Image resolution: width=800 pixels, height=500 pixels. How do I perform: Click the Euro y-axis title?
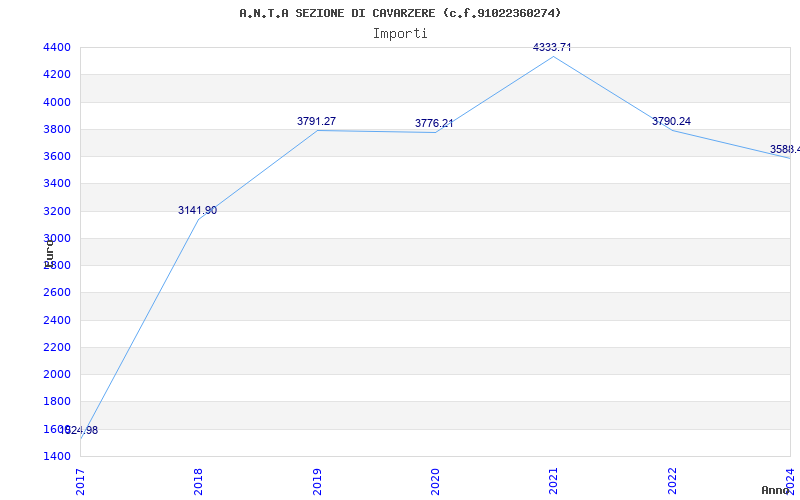[x=49, y=254]
